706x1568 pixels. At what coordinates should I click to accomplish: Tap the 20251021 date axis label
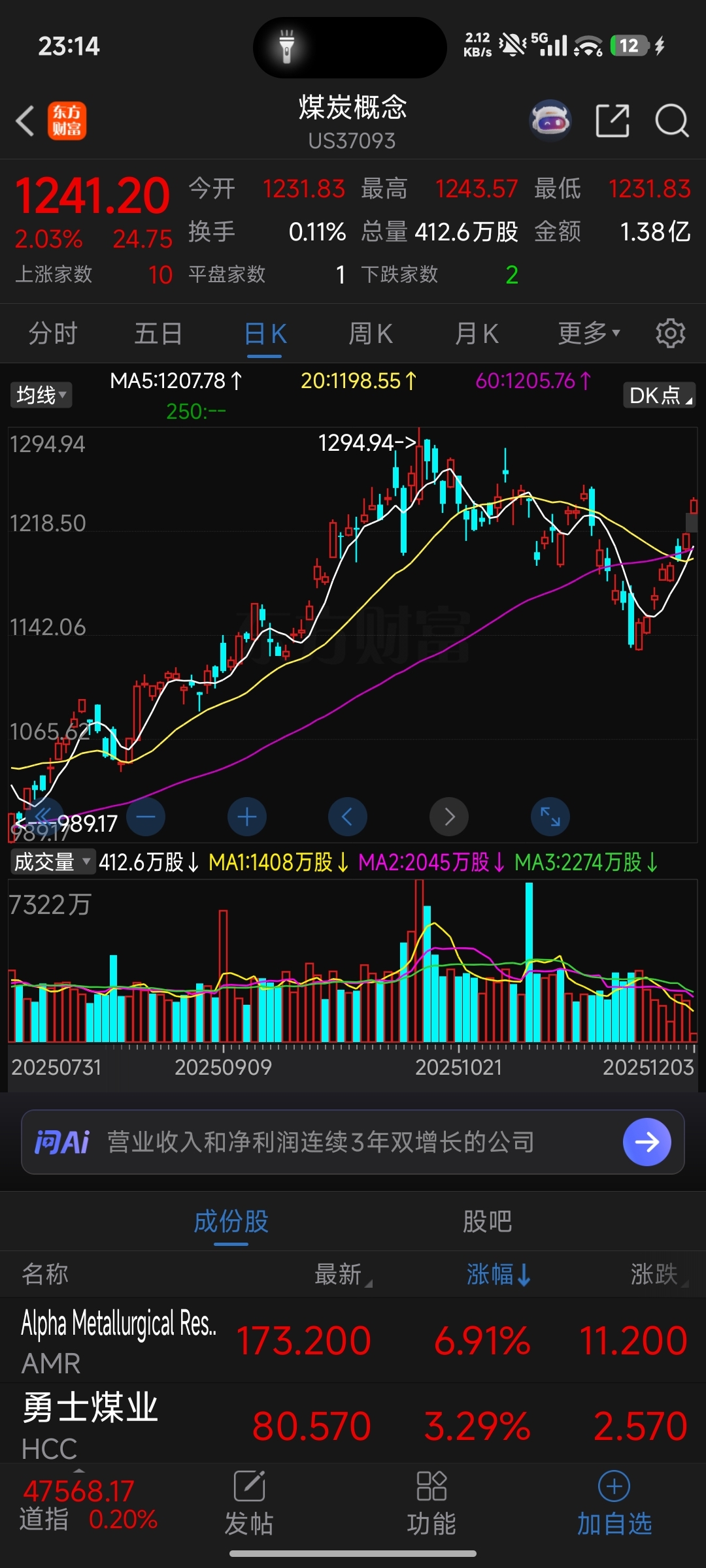pos(458,1067)
